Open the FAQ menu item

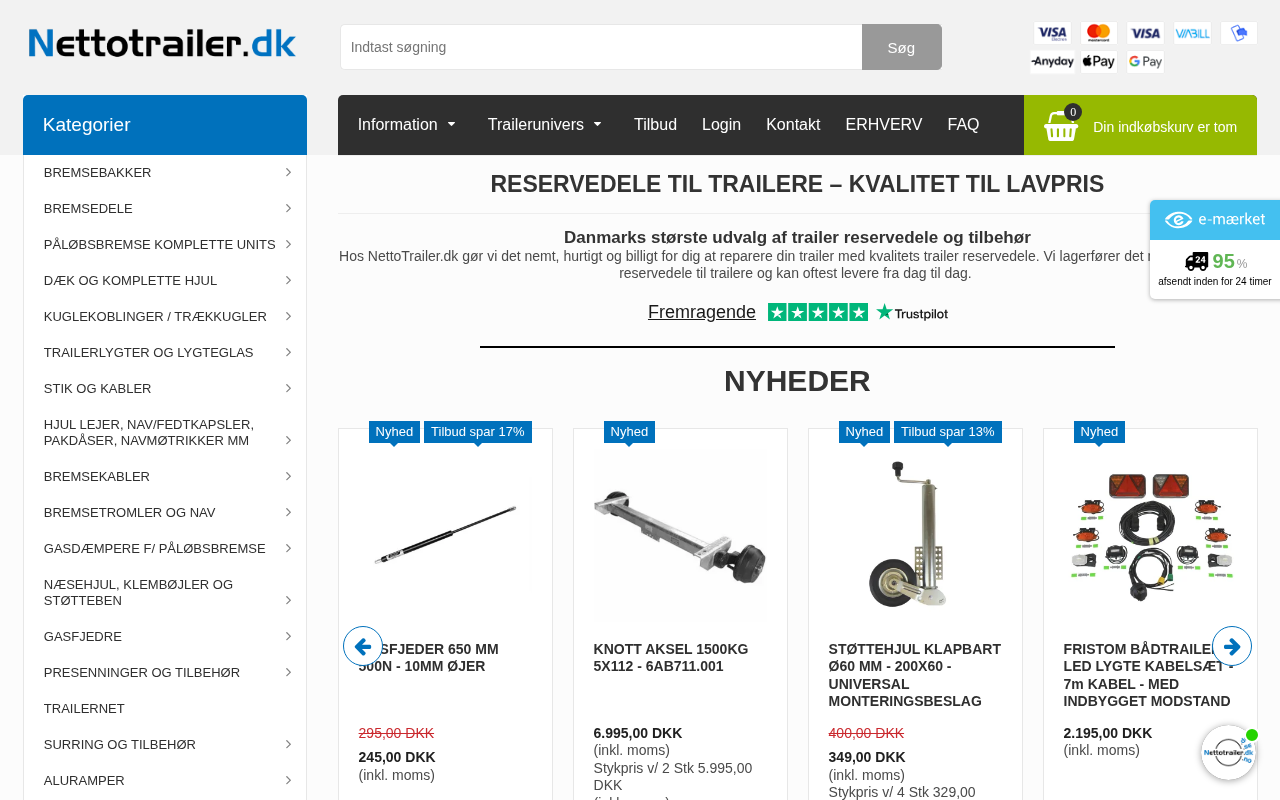[x=963, y=125]
